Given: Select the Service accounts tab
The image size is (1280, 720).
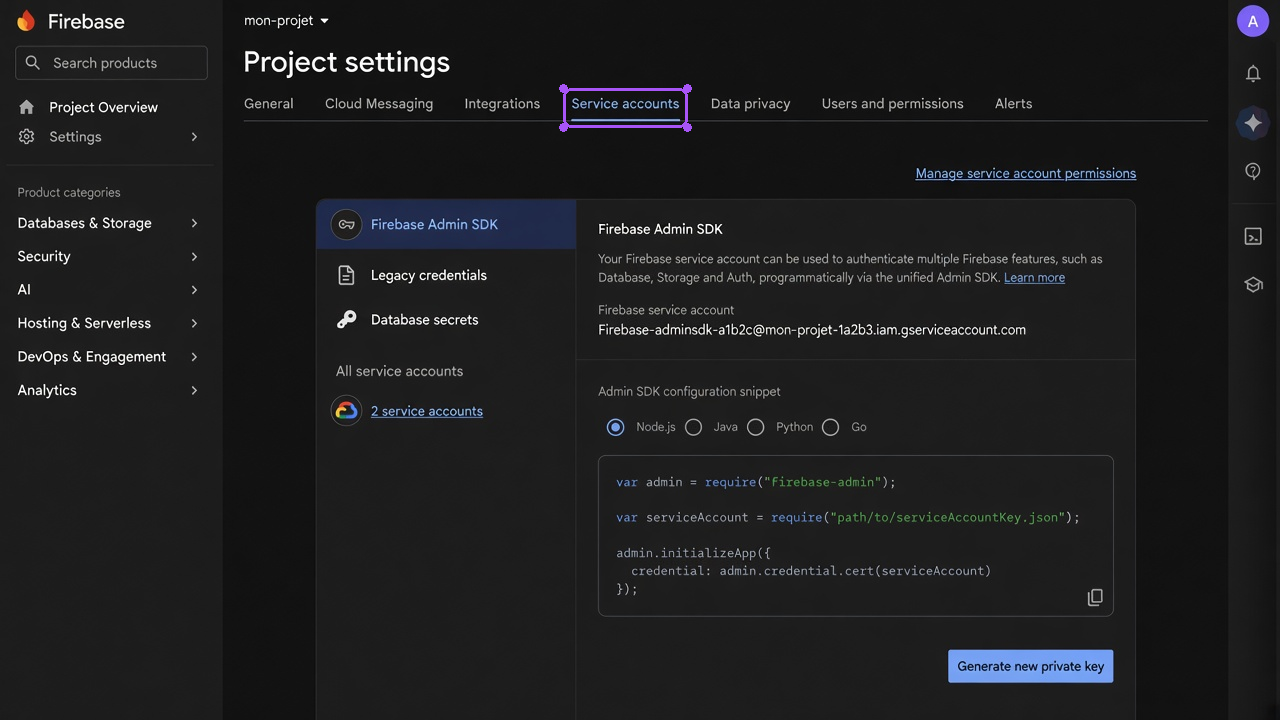Looking at the screenshot, I should pyautogui.click(x=625, y=104).
